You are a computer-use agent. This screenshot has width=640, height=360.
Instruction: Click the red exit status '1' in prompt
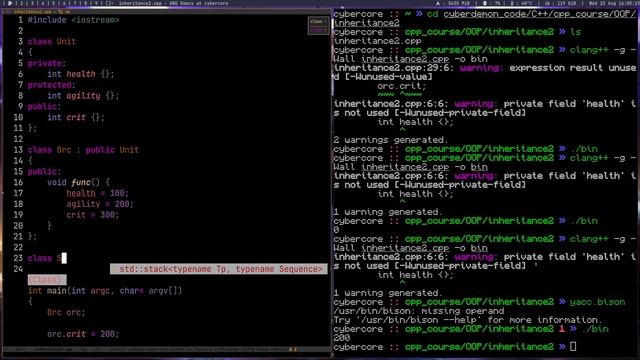coord(562,329)
